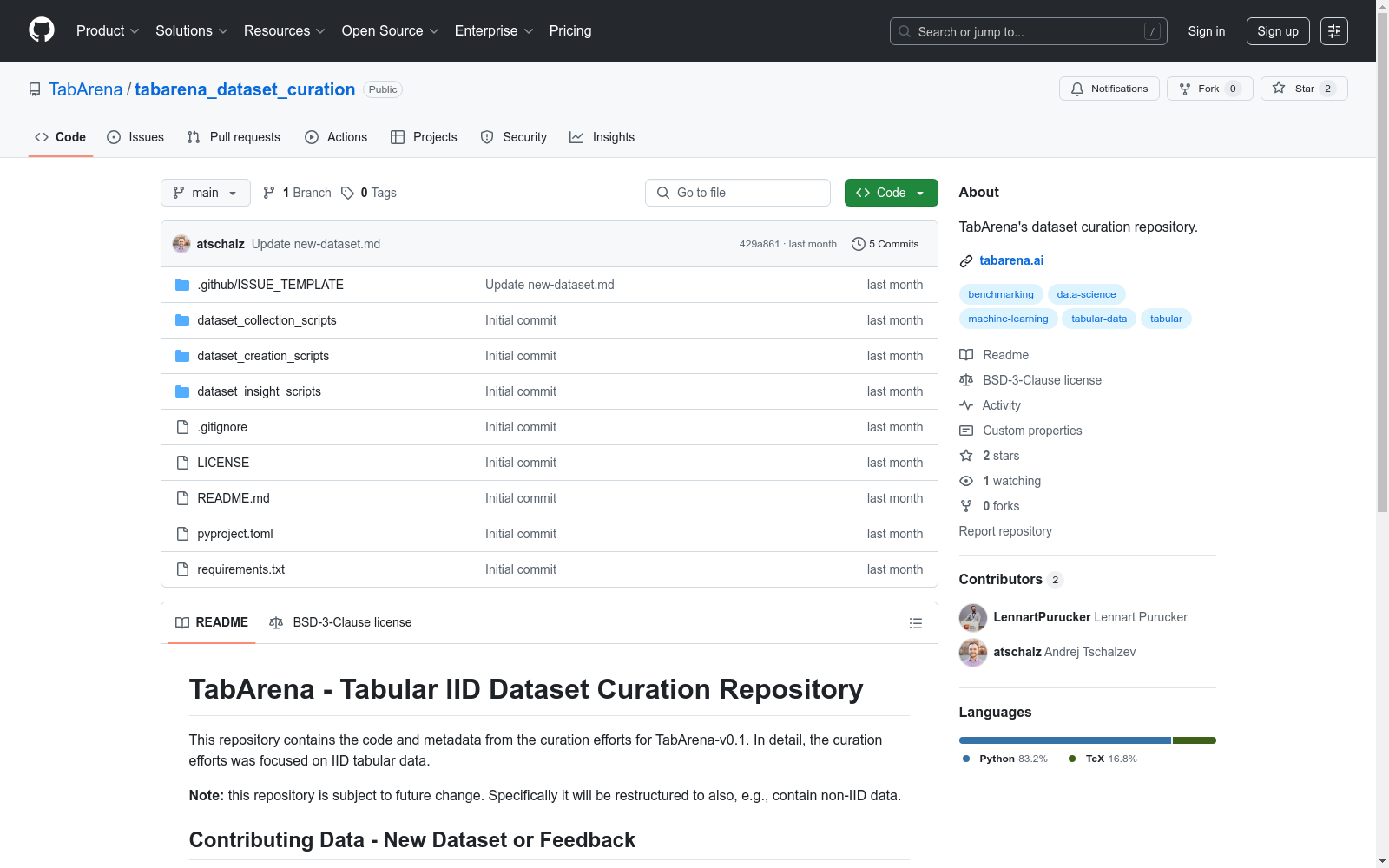Click the Notifications bell button
1389x868 pixels.
pos(1109,89)
